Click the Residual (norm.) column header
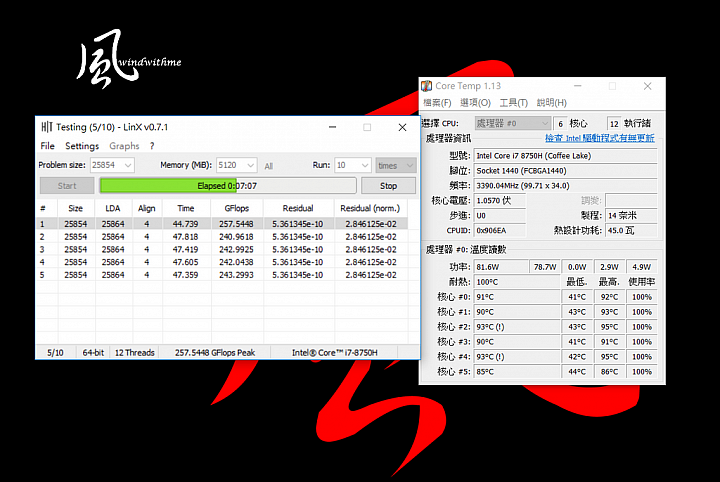Image resolution: width=720 pixels, height=482 pixels. point(370,208)
